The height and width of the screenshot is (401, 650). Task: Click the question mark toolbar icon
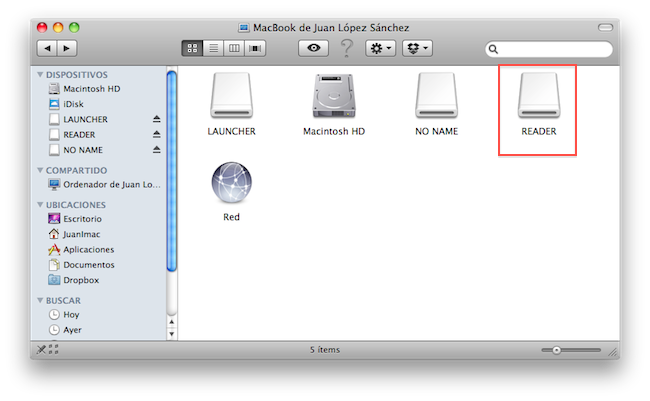347,49
